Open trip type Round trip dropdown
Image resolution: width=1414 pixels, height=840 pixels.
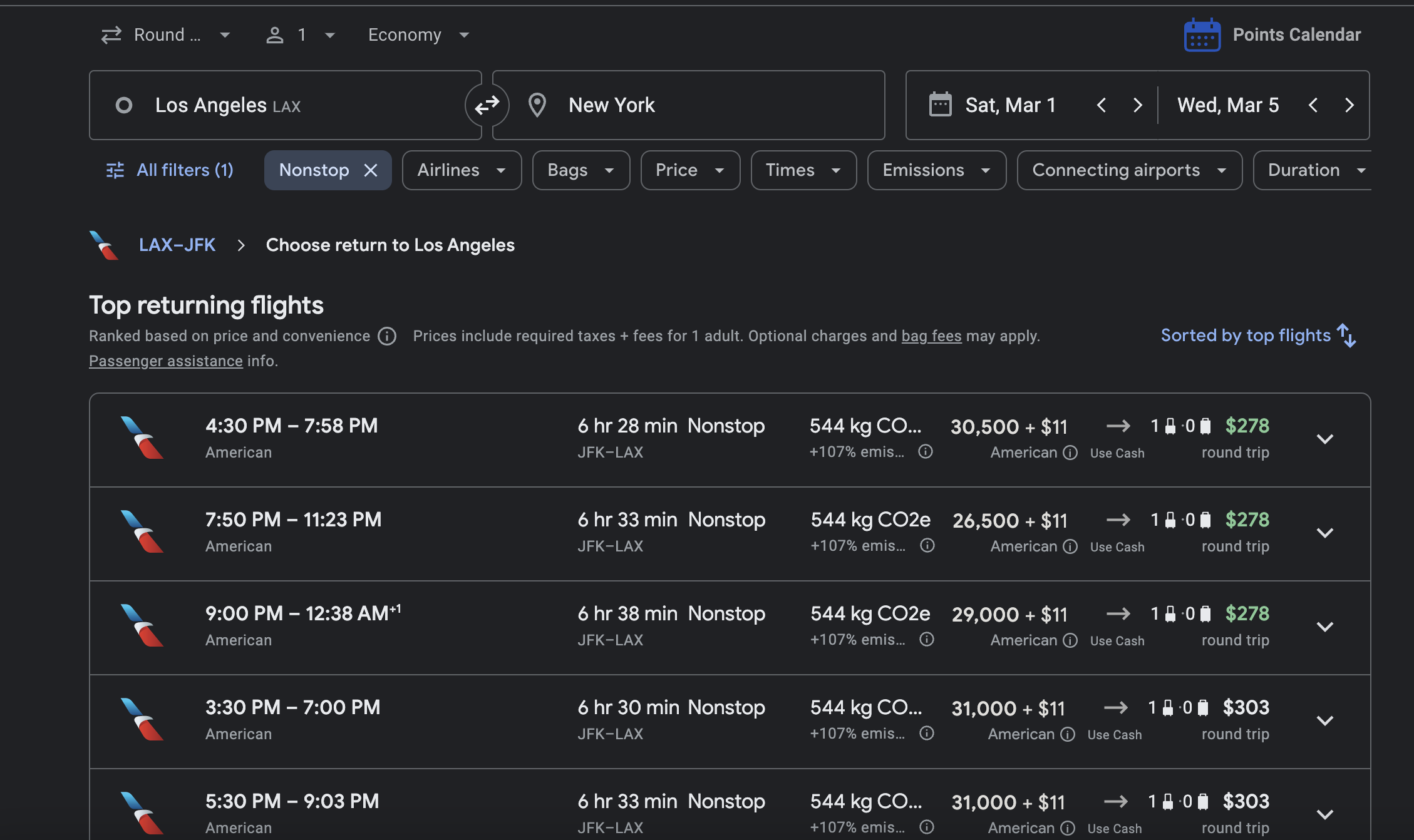click(167, 35)
